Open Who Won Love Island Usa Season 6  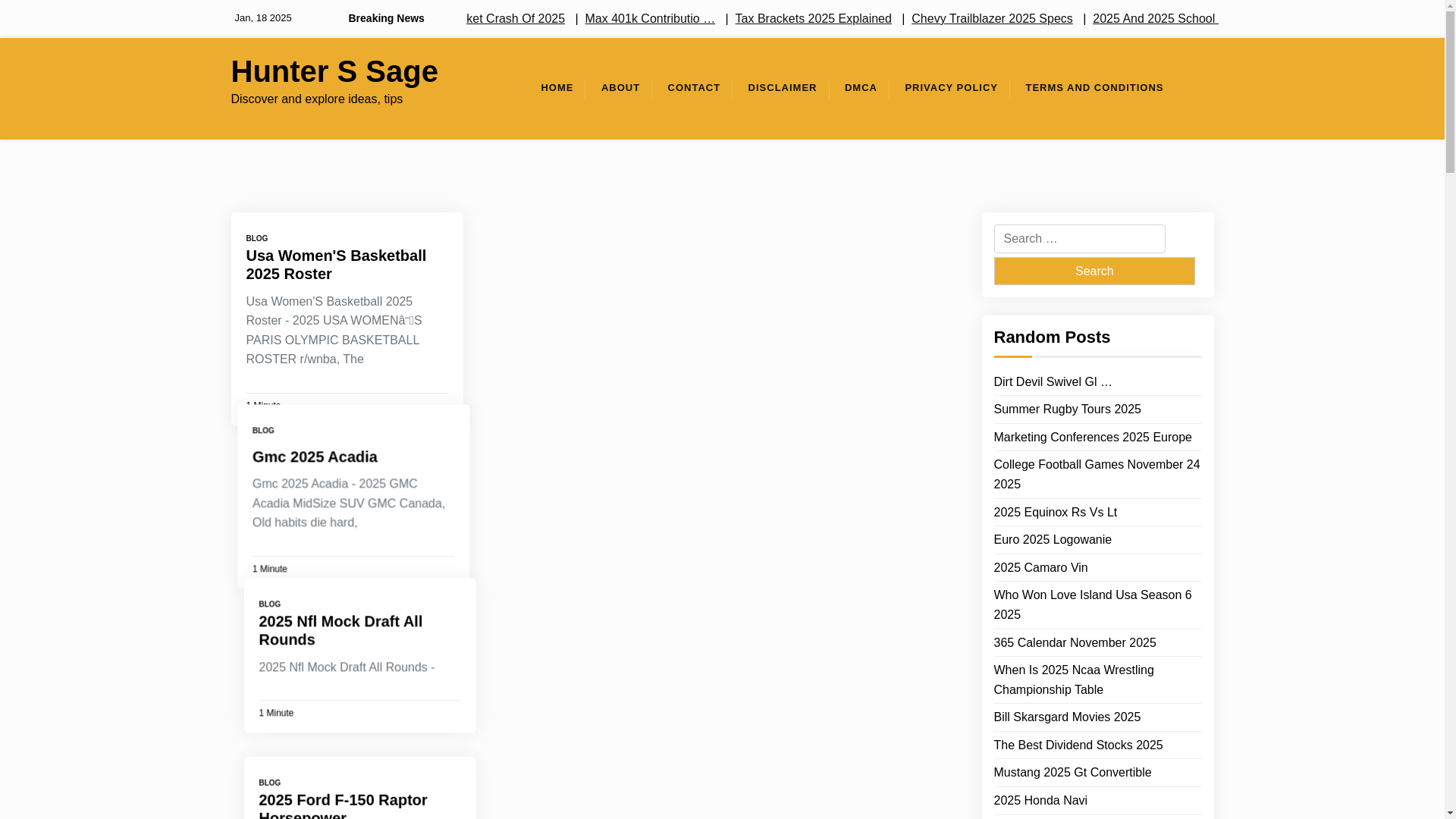pyautogui.click(x=1092, y=604)
